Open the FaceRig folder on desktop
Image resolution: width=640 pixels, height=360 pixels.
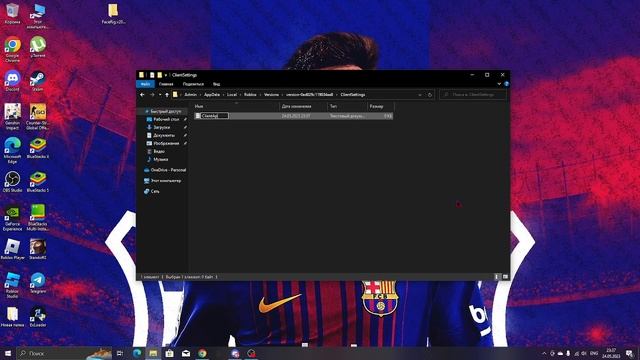pyautogui.click(x=113, y=14)
